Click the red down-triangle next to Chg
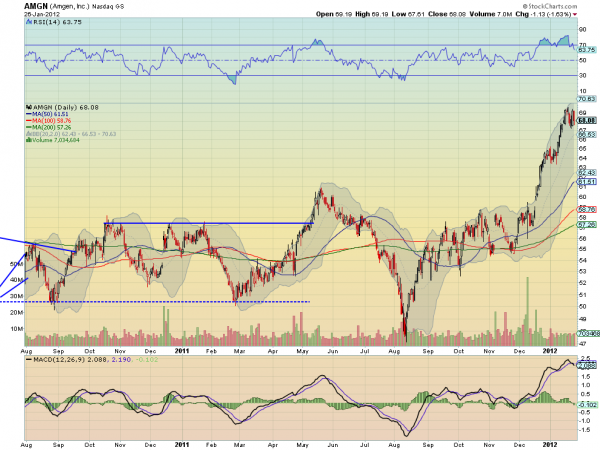The image size is (600, 450). (x=575, y=15)
